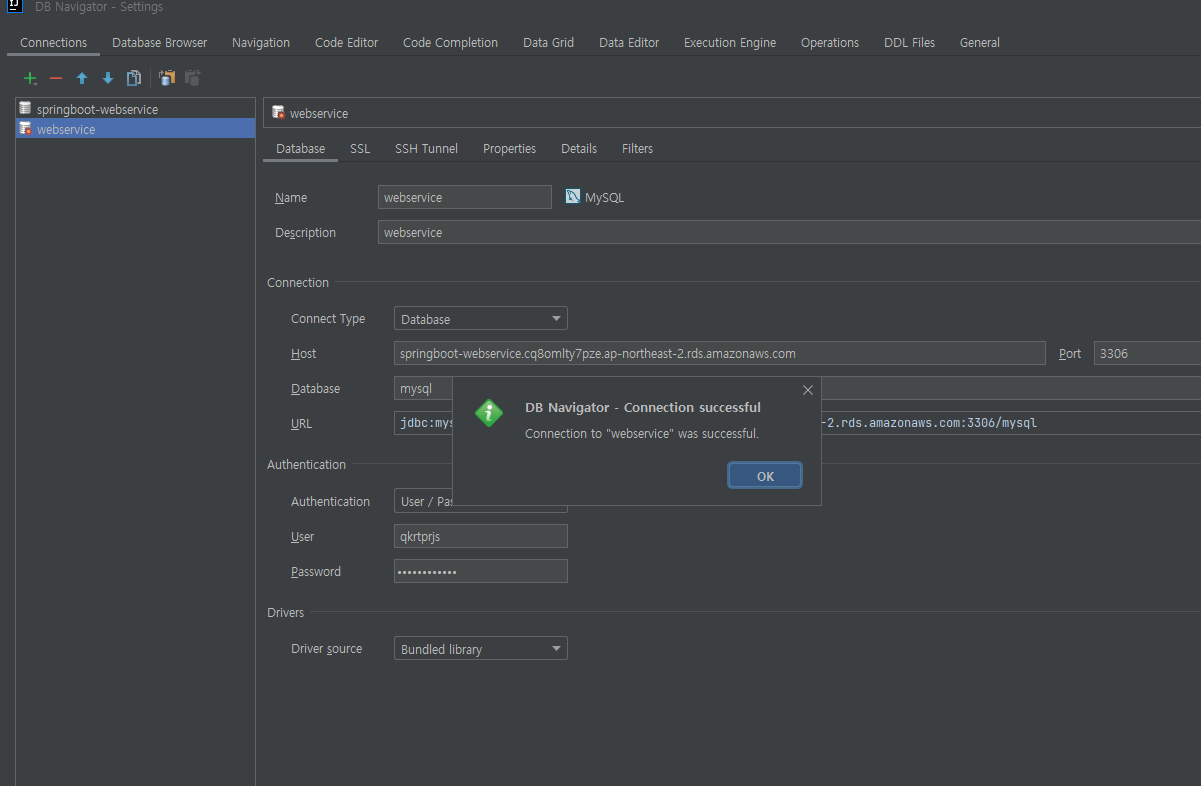Viewport: 1201px width, 786px height.
Task: Close the Connection successful dialog with X
Action: [x=808, y=390]
